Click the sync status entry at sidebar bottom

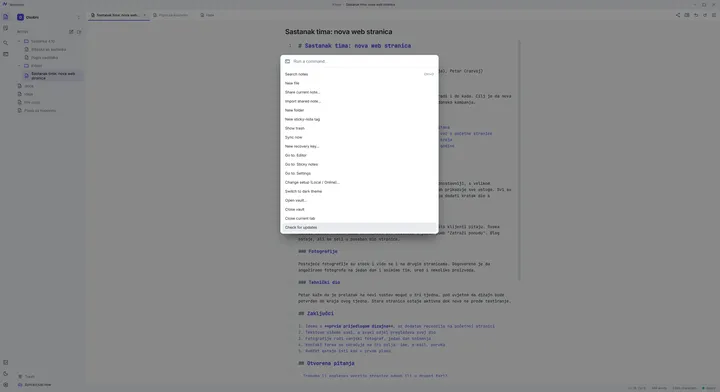pos(34,385)
